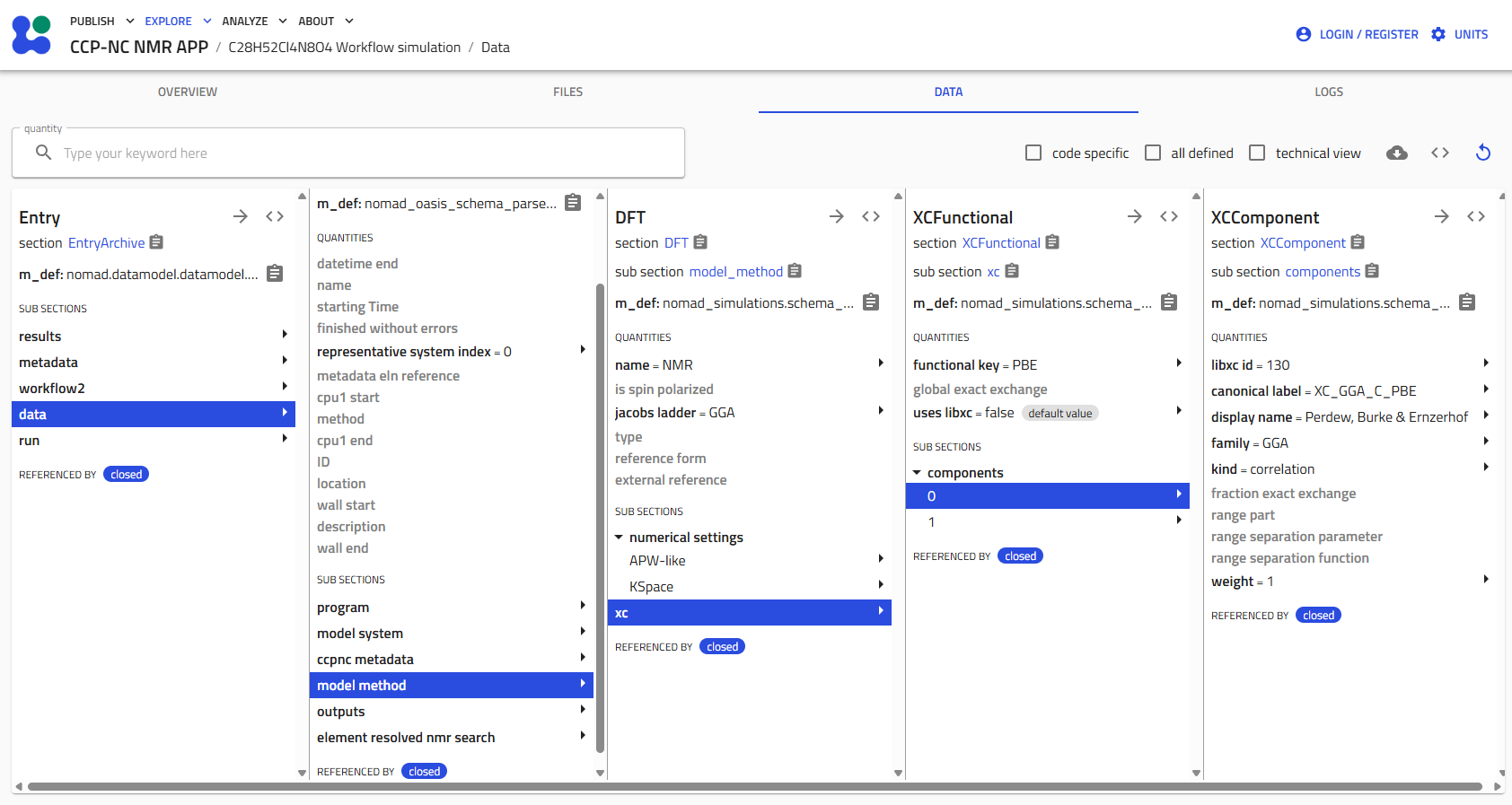
Task: Click the second panel's vertical scrollbar
Action: click(600, 518)
